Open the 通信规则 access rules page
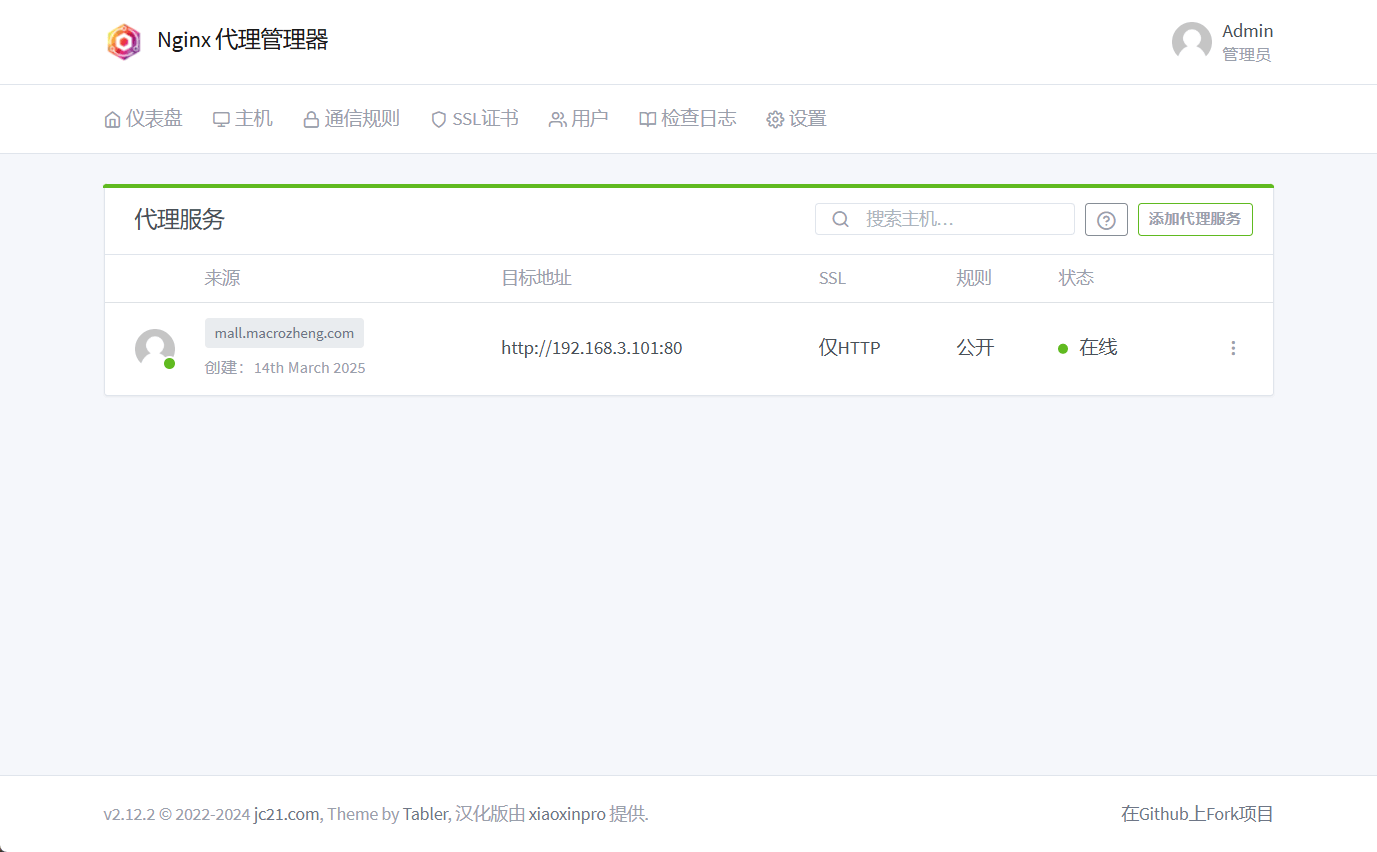Image resolution: width=1377 pixels, height=852 pixels. click(x=351, y=119)
